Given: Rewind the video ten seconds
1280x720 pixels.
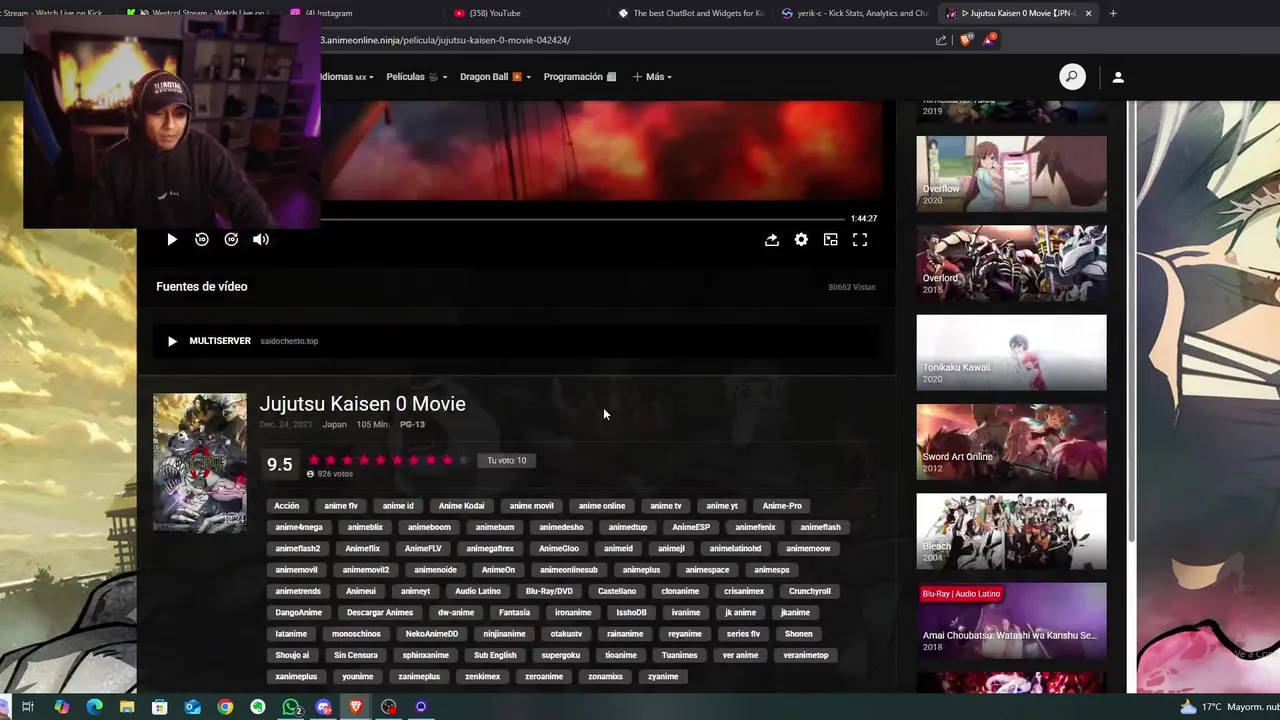Looking at the screenshot, I should [x=201, y=240].
